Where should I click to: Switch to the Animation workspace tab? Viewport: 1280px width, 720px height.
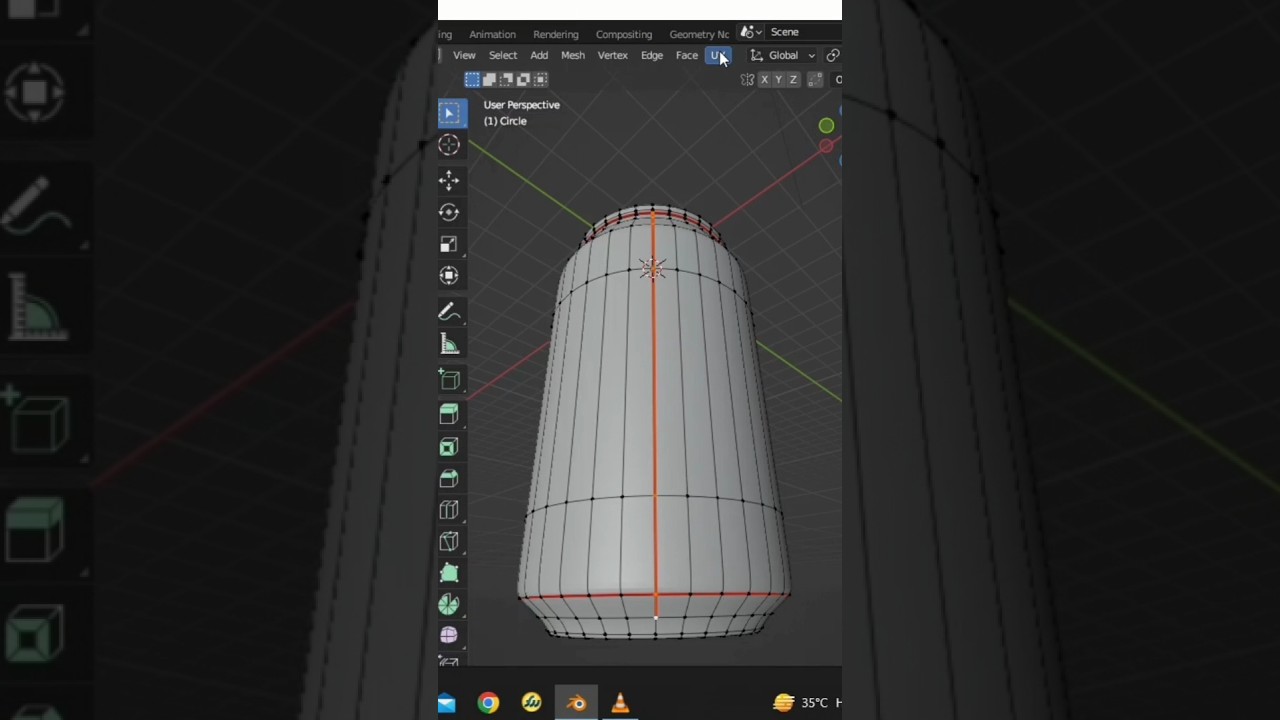tap(493, 35)
